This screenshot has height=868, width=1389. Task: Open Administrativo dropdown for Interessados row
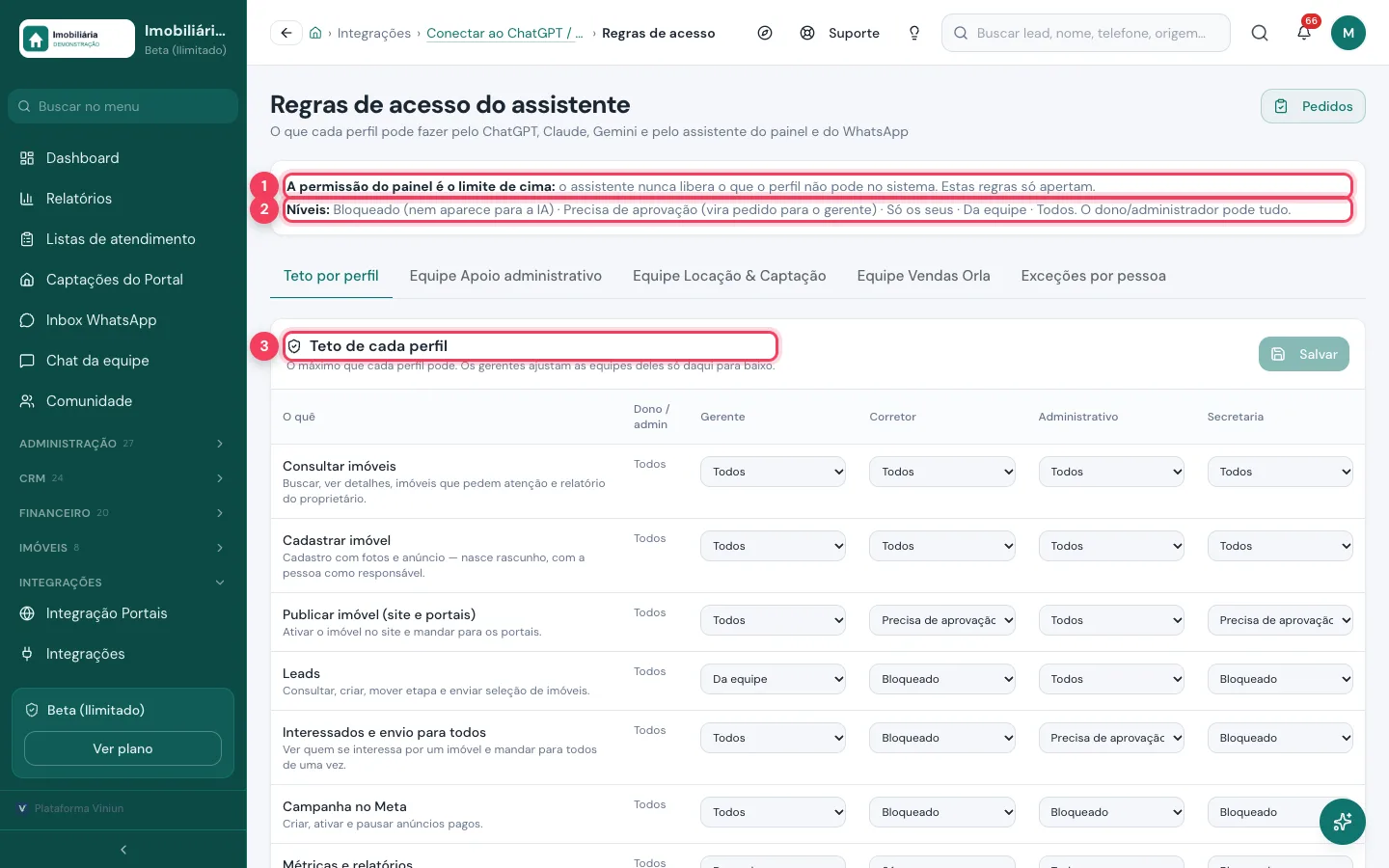[1111, 738]
